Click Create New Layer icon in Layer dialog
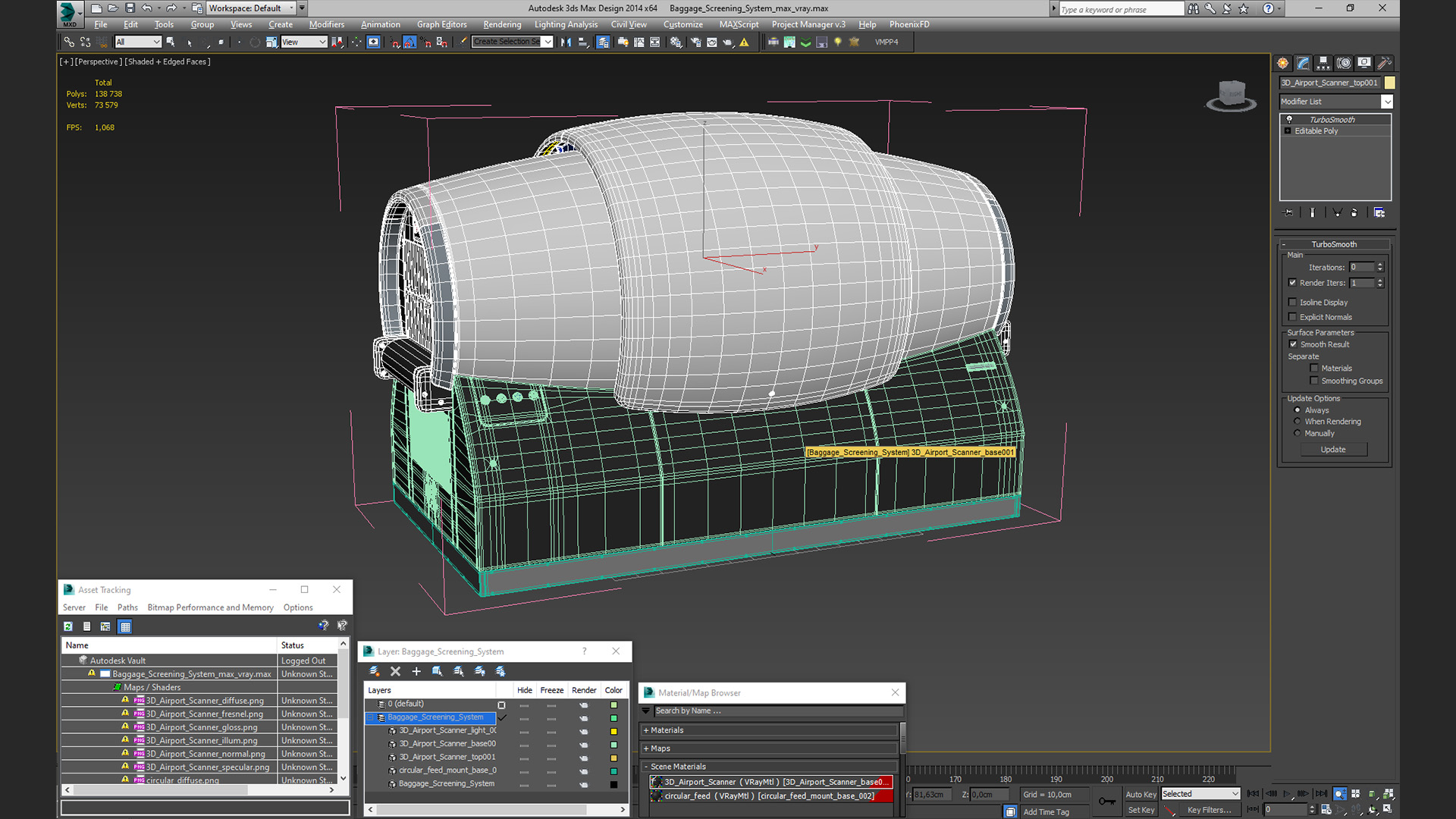This screenshot has height=819, width=1456. (374, 671)
